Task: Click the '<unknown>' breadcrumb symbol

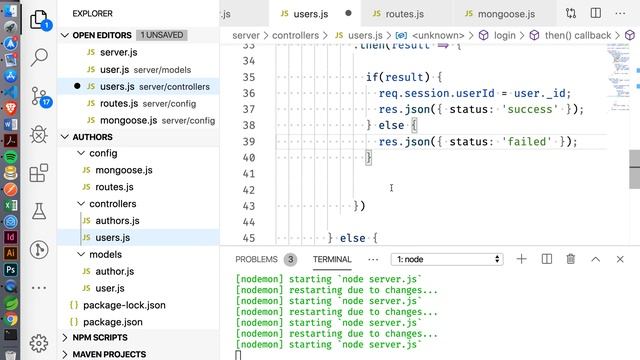Action: tap(438, 36)
